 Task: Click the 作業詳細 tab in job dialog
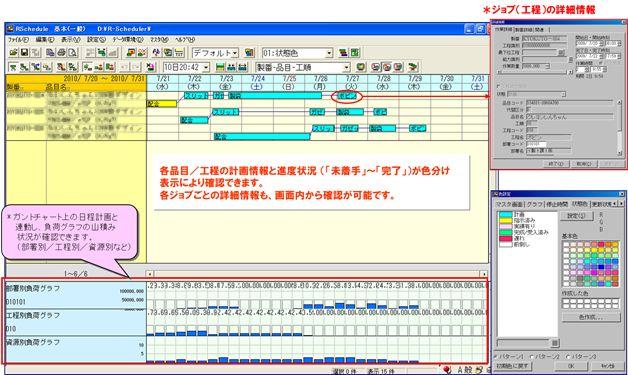503,29
